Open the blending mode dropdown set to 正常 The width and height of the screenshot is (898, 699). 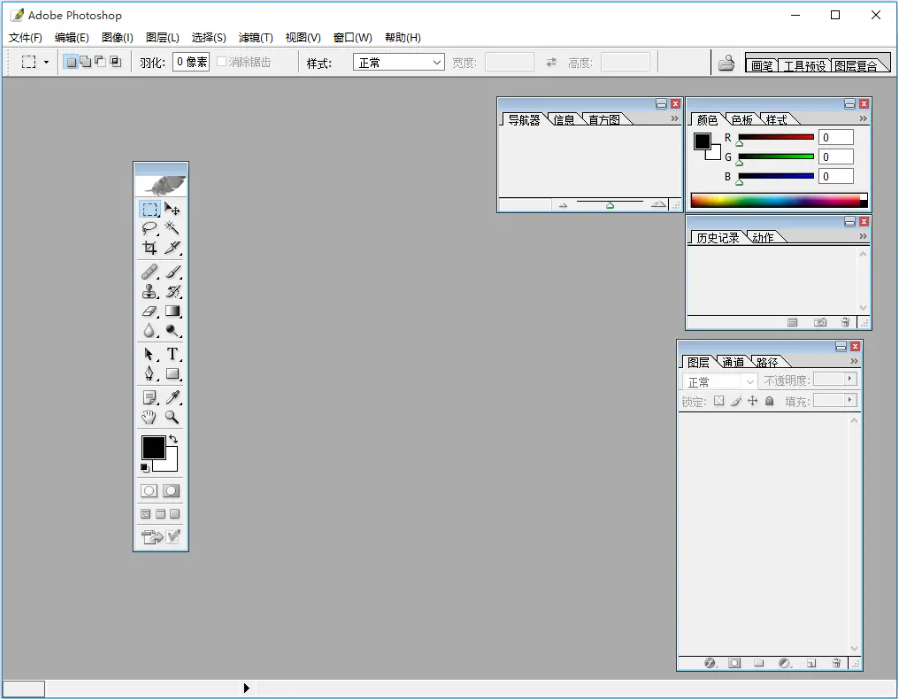(716, 380)
